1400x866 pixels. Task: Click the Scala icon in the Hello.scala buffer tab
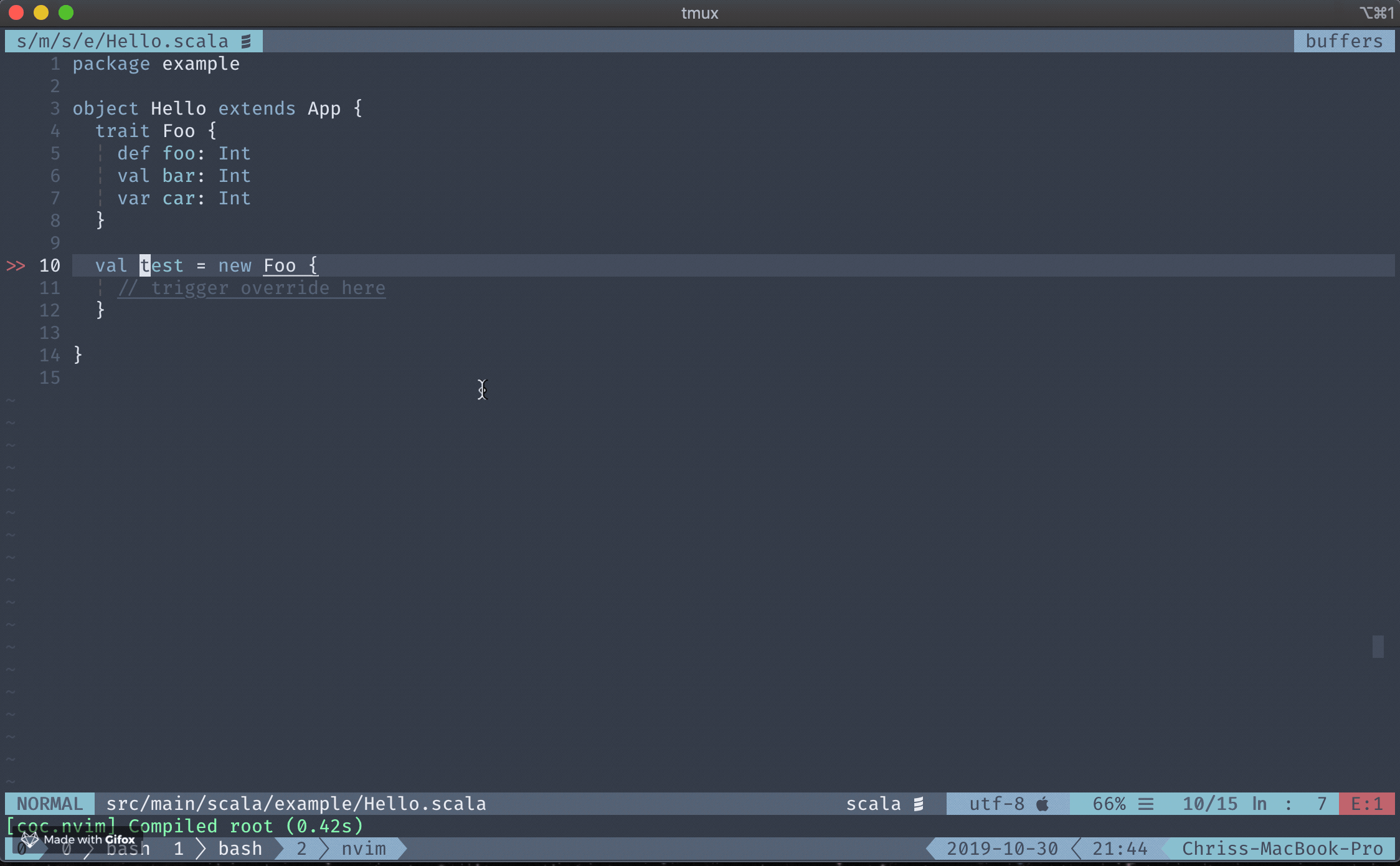(246, 41)
